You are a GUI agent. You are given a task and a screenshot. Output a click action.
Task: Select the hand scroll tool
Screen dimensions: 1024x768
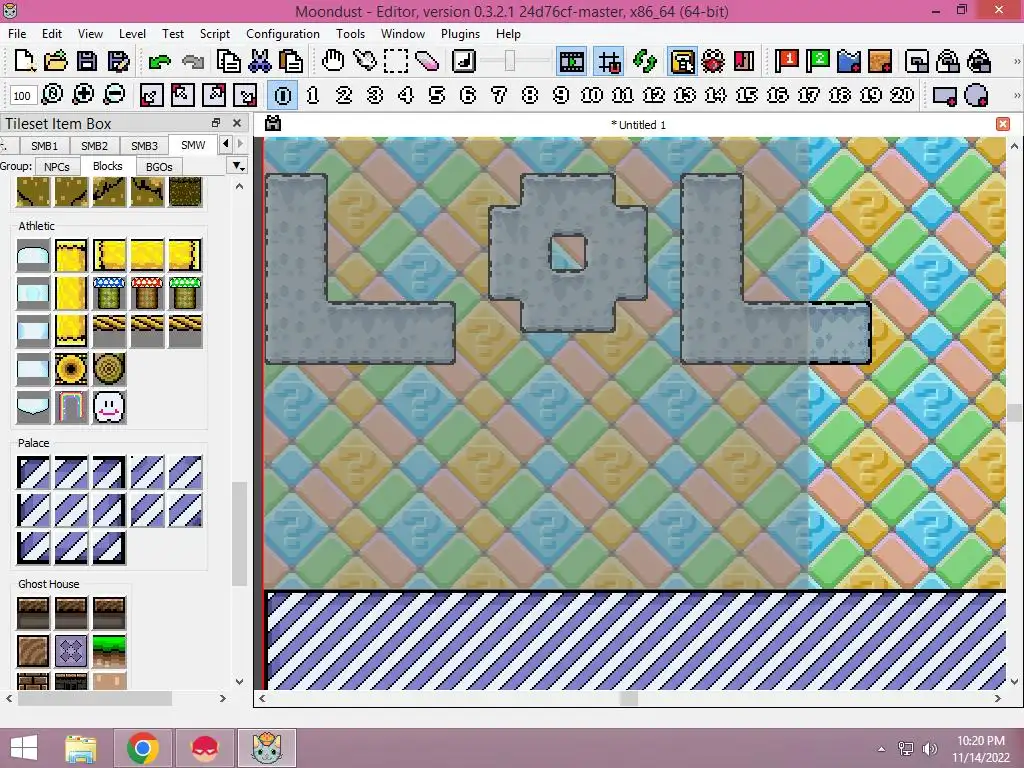[333, 61]
